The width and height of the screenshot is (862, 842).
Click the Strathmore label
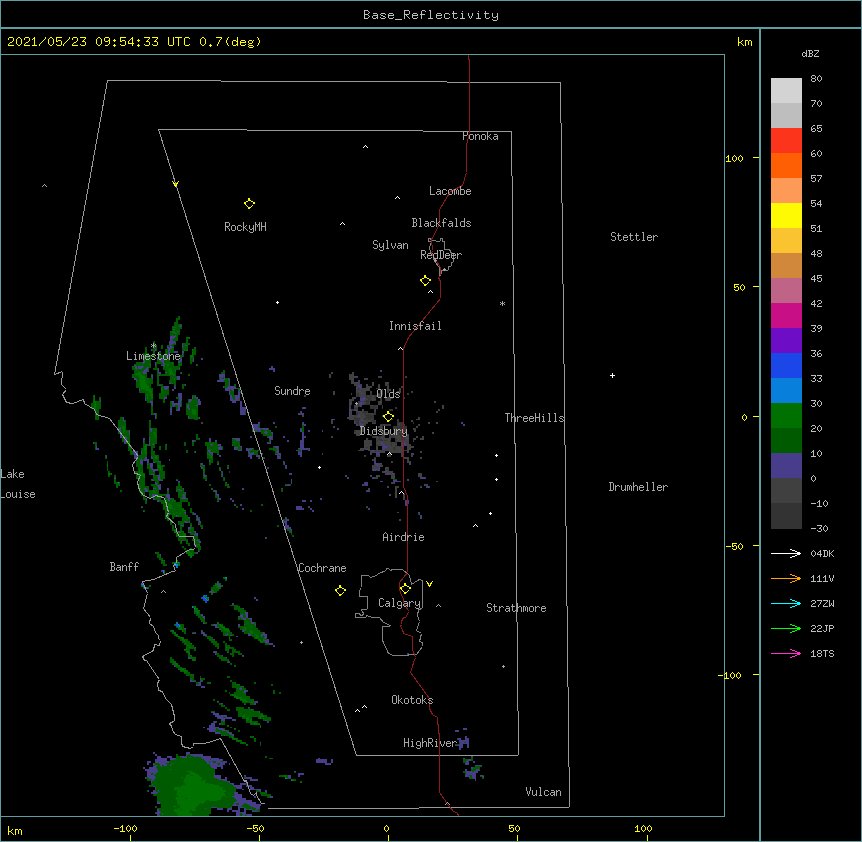[x=516, y=608]
